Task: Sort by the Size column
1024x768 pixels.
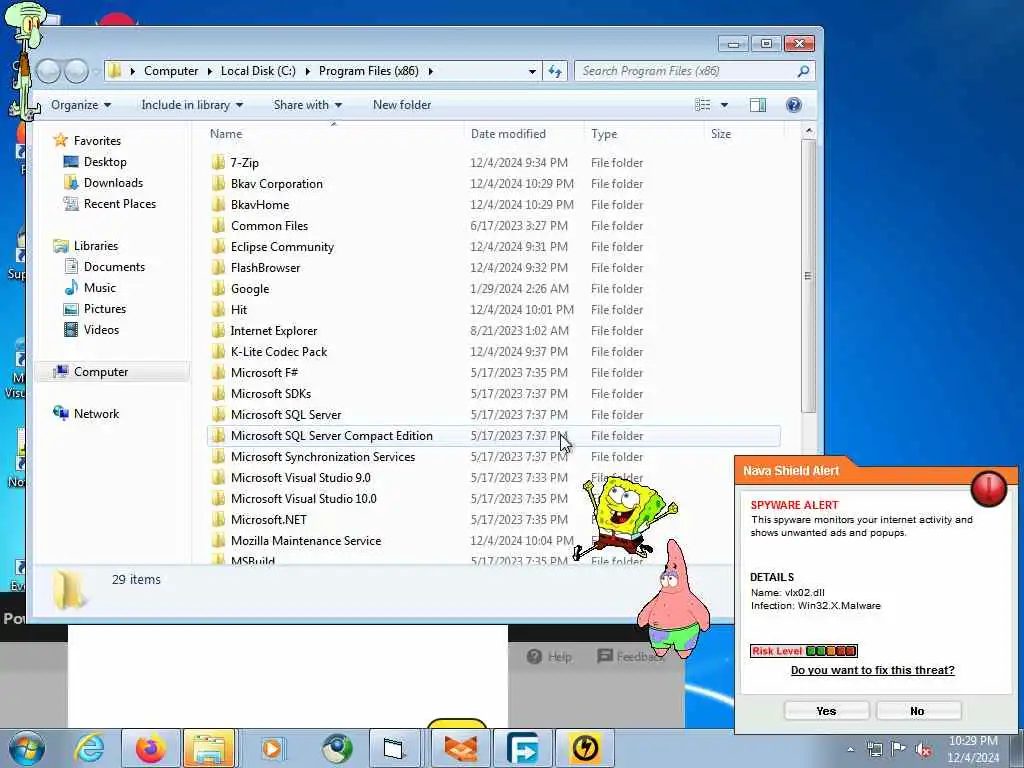Action: point(721,134)
